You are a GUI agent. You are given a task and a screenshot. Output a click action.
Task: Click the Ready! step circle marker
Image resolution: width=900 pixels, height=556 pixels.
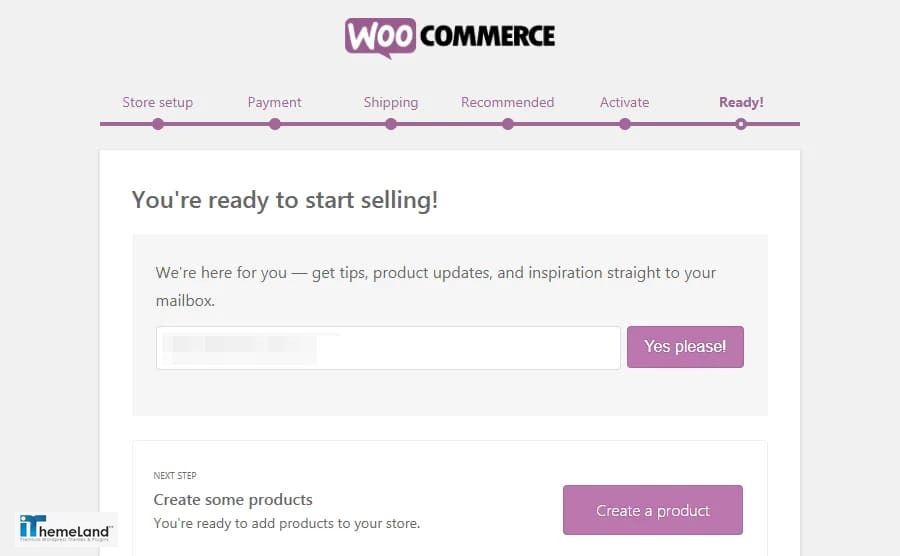(x=741, y=124)
